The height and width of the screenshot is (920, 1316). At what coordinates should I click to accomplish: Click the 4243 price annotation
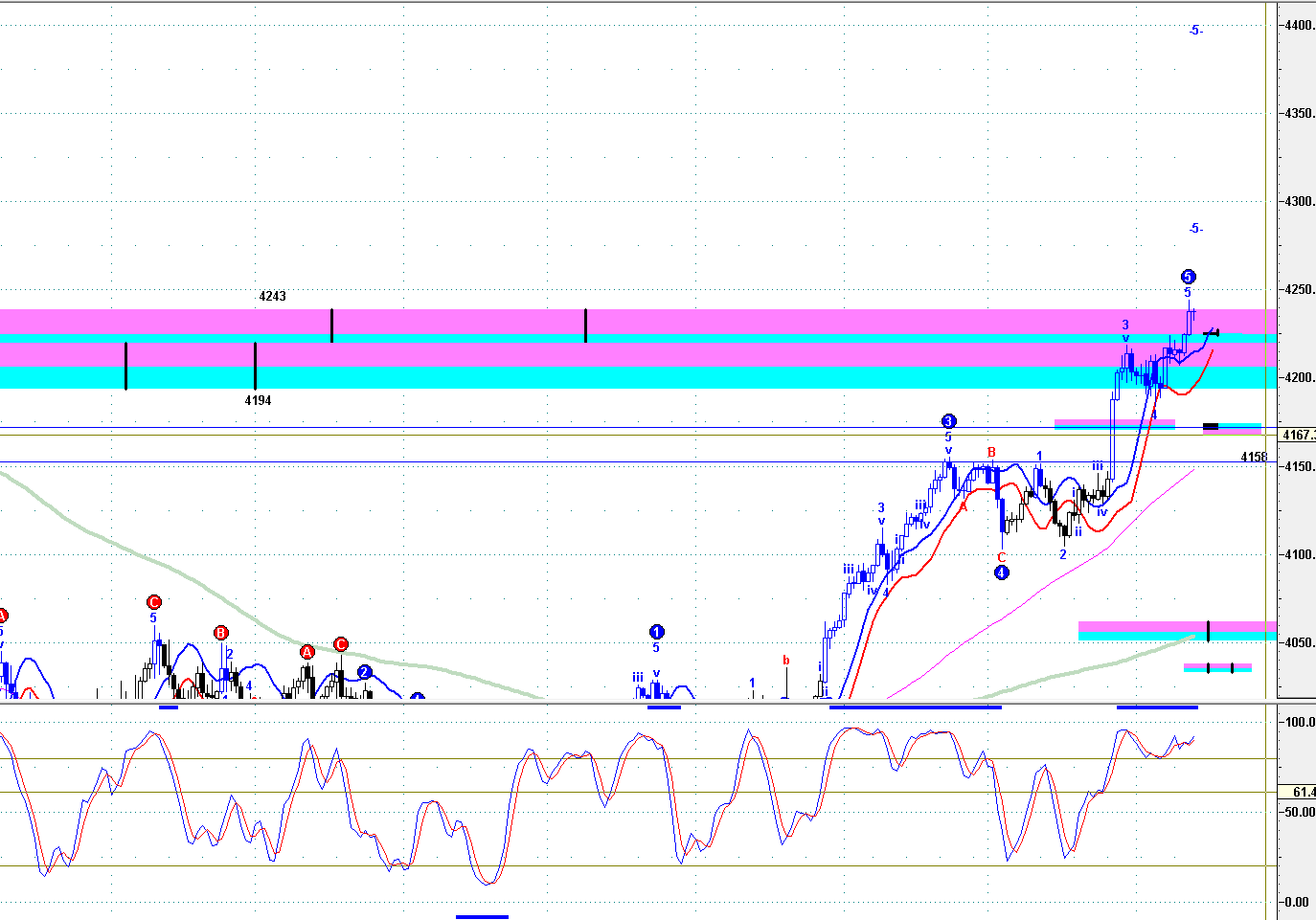(272, 297)
